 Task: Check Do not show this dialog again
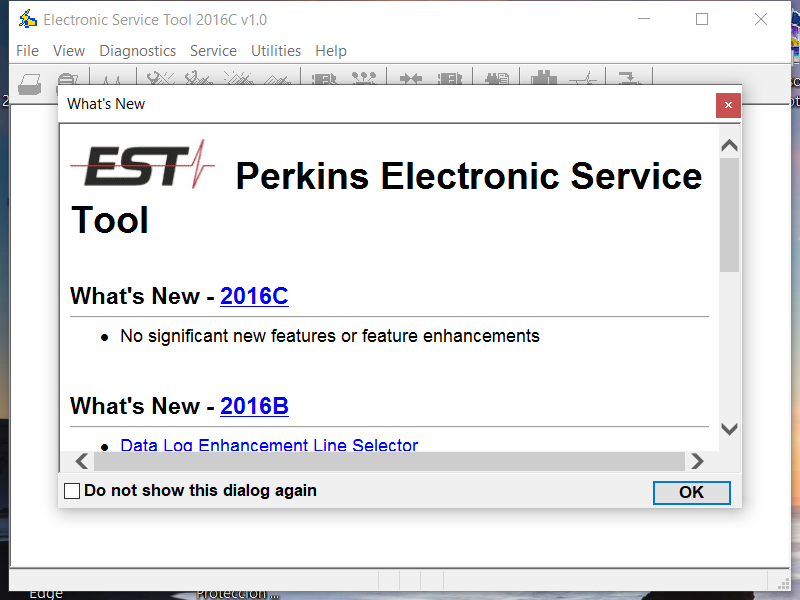coord(72,491)
